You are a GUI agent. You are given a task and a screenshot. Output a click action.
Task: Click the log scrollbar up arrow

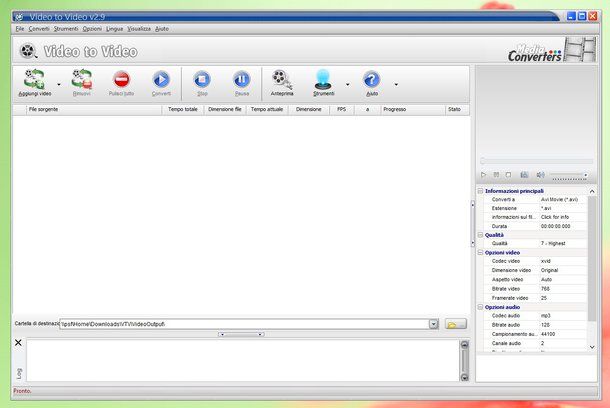465,345
